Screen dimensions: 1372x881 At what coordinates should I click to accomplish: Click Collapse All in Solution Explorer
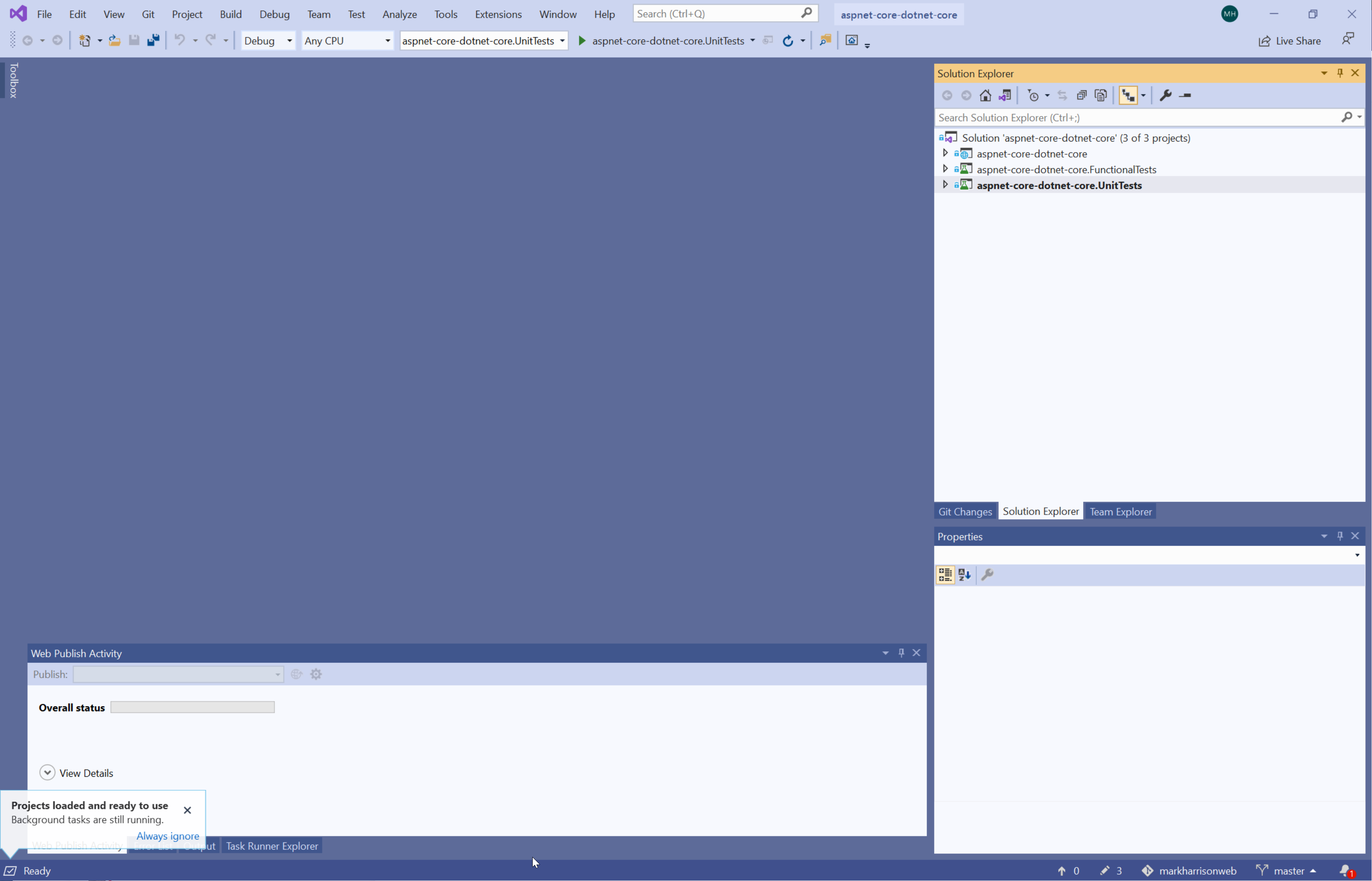pyautogui.click(x=1081, y=96)
